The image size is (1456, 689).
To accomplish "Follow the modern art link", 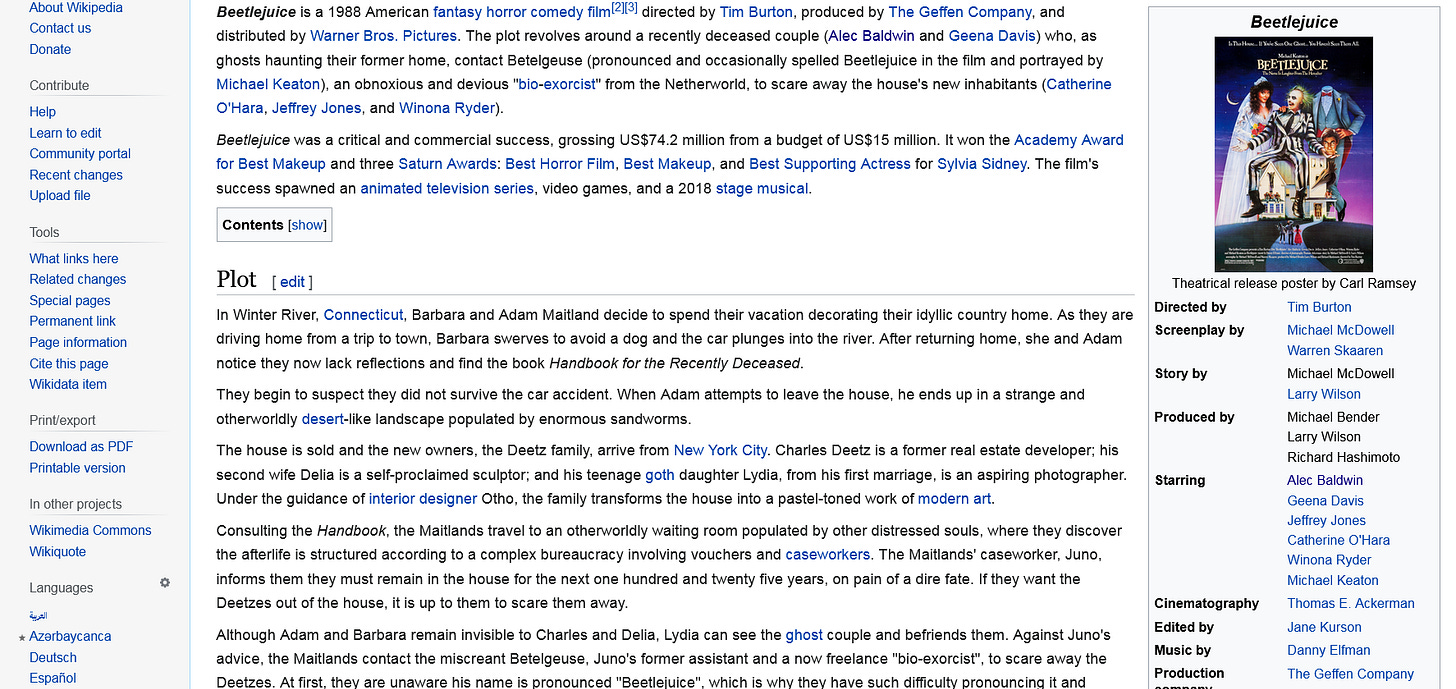I will [x=955, y=499].
